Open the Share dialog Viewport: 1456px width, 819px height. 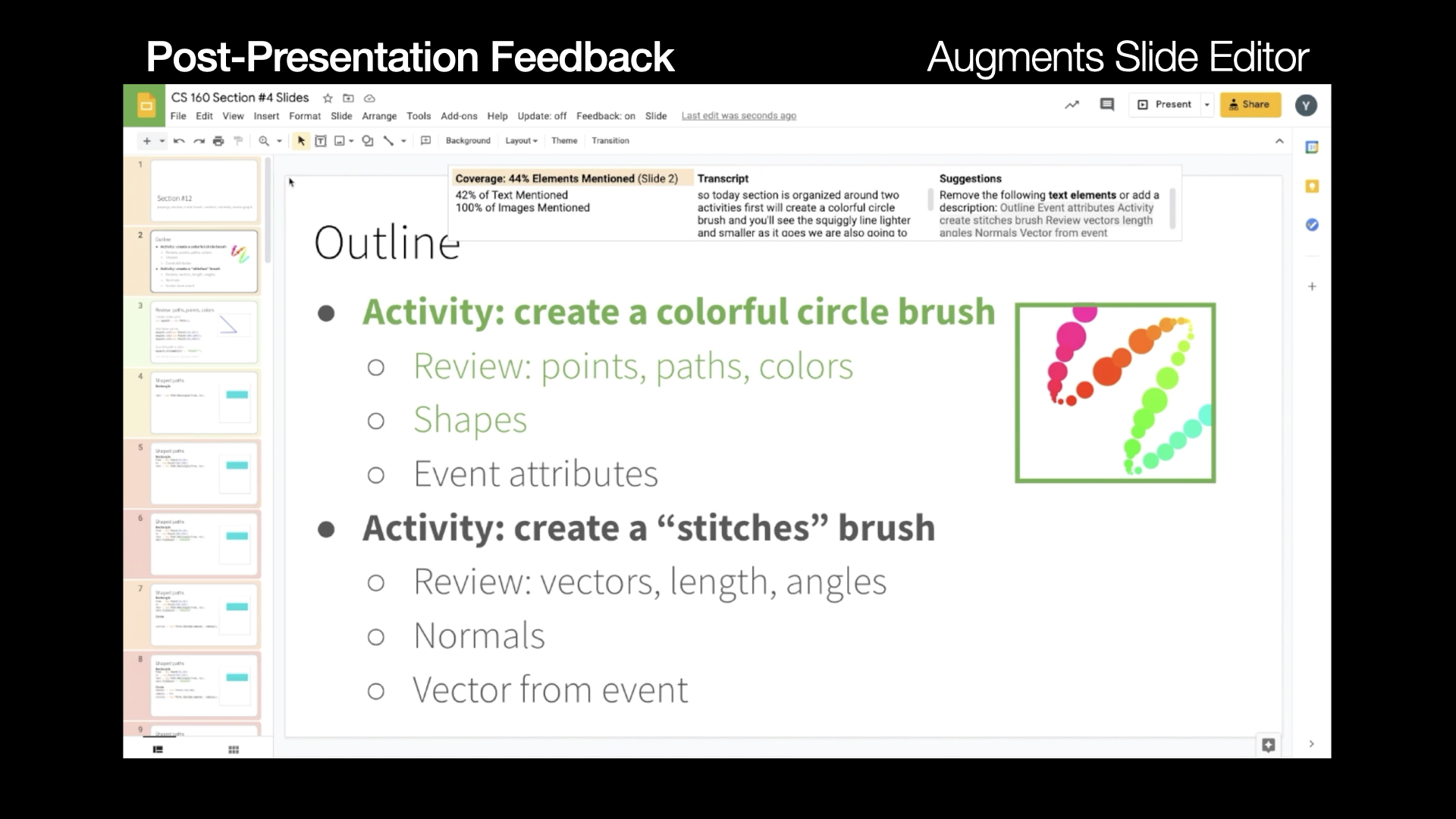[x=1250, y=104]
